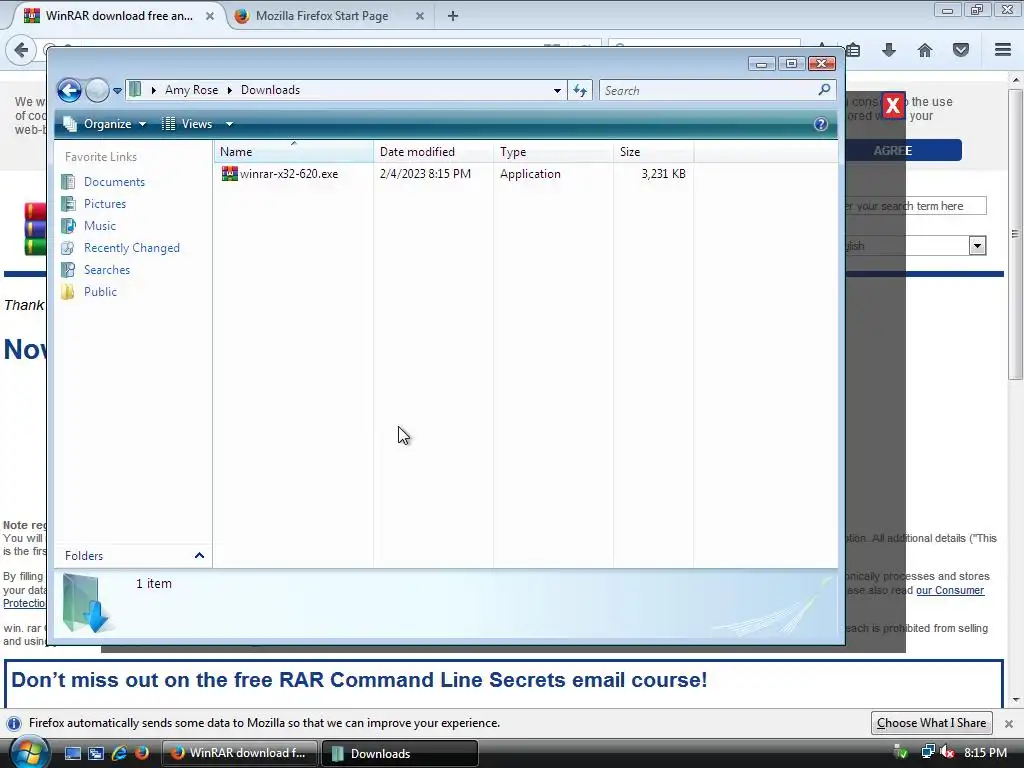Dismiss the cookie notice red X

pyautogui.click(x=893, y=105)
